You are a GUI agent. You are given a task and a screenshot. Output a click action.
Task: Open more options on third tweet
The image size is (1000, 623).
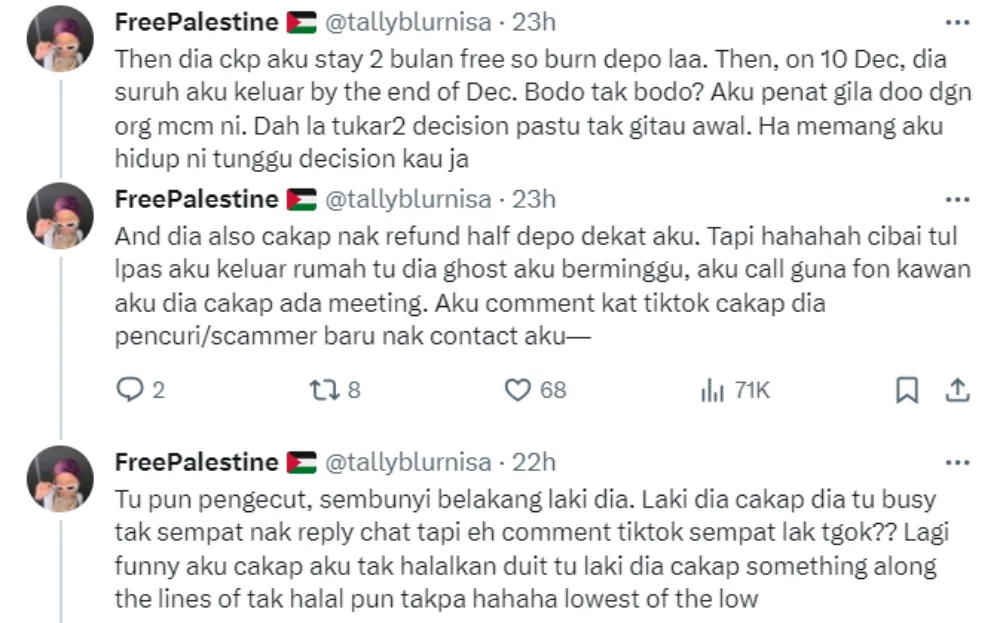tap(957, 463)
